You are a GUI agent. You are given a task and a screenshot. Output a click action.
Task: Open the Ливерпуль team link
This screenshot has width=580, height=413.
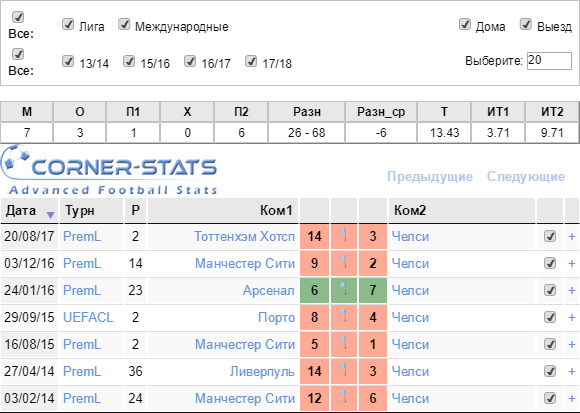tap(262, 371)
